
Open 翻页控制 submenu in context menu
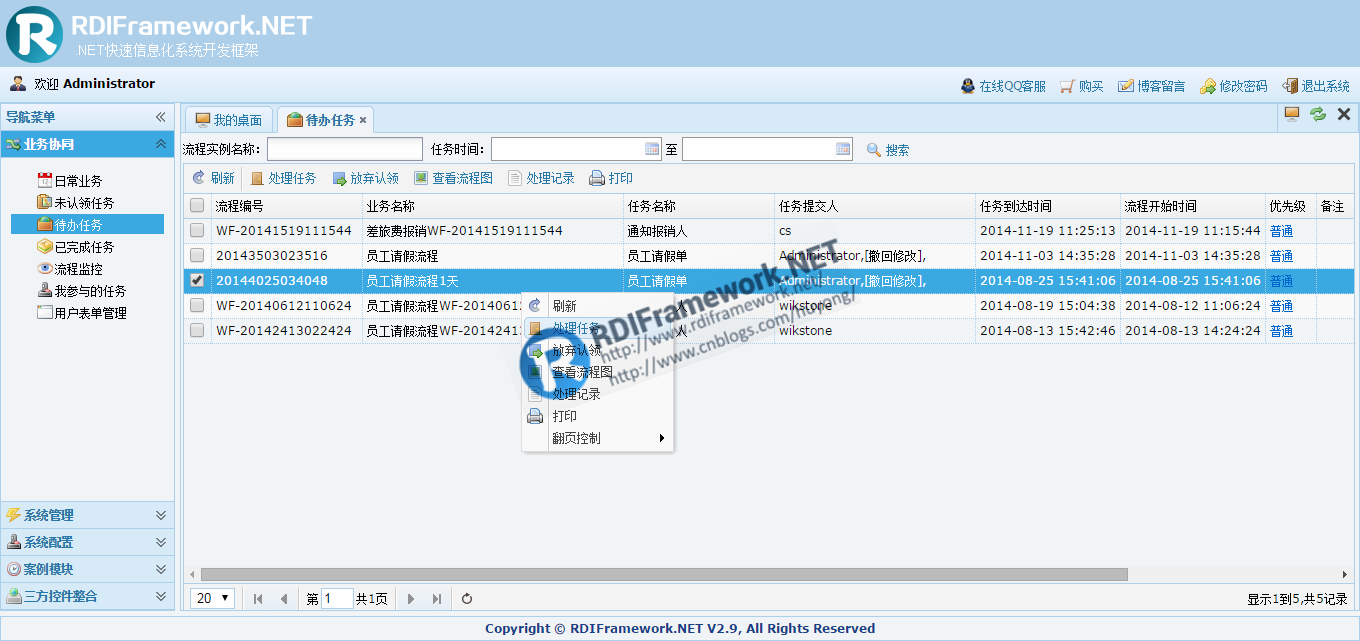pyautogui.click(x=598, y=438)
